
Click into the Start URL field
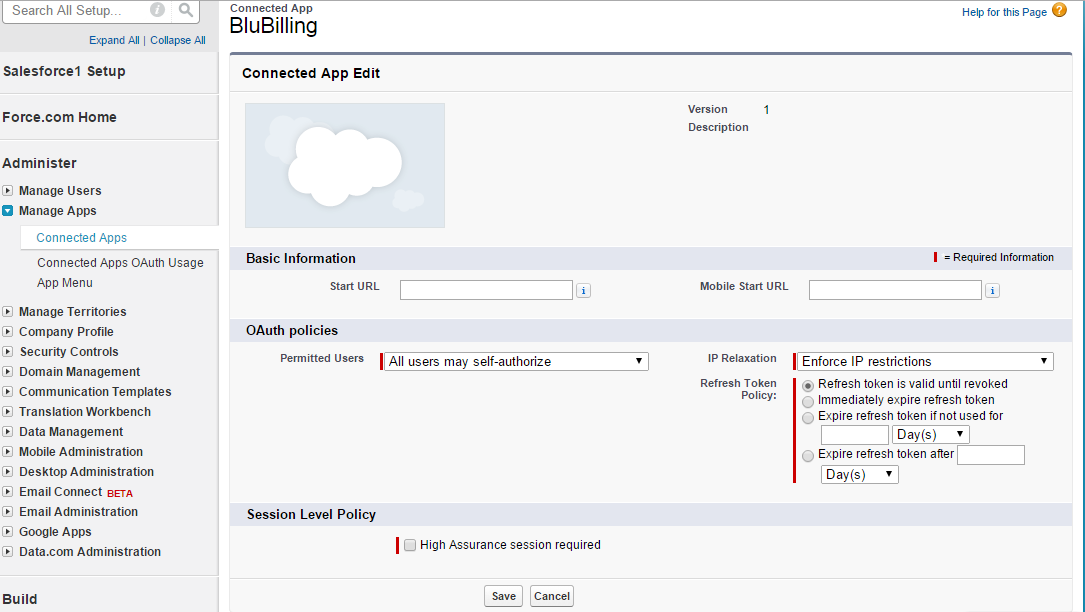486,290
